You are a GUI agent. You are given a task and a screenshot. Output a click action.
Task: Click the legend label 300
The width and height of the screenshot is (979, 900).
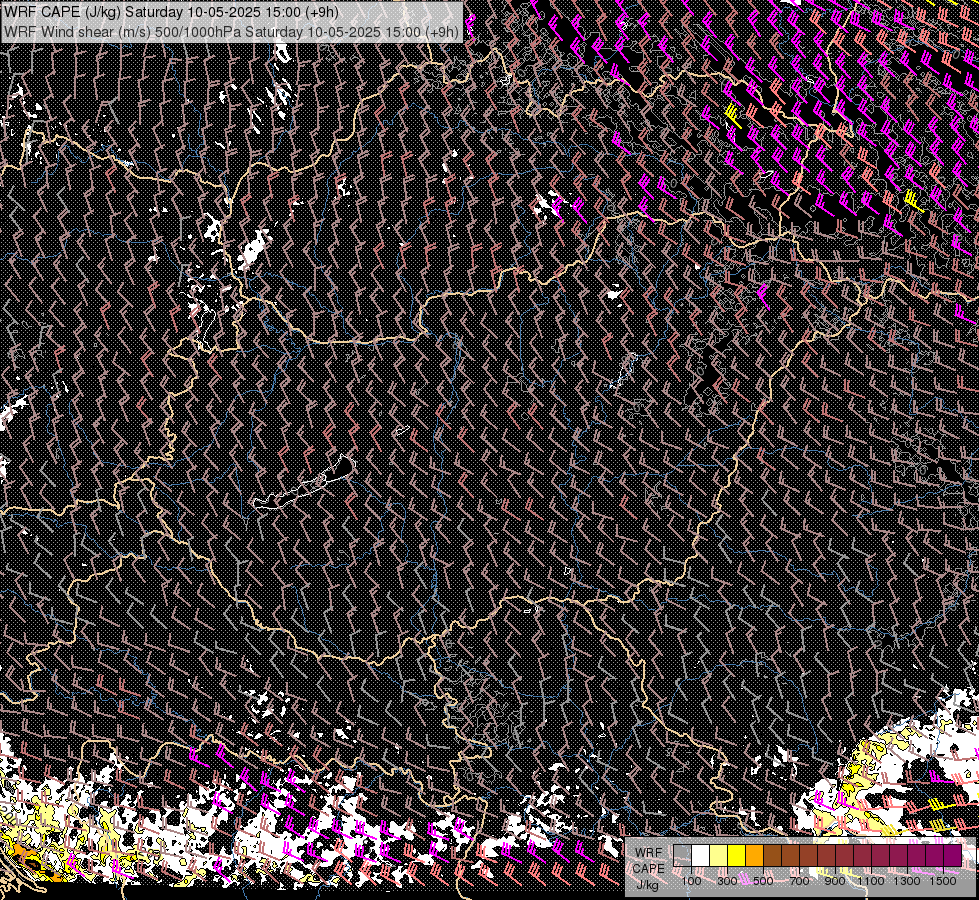727,881
